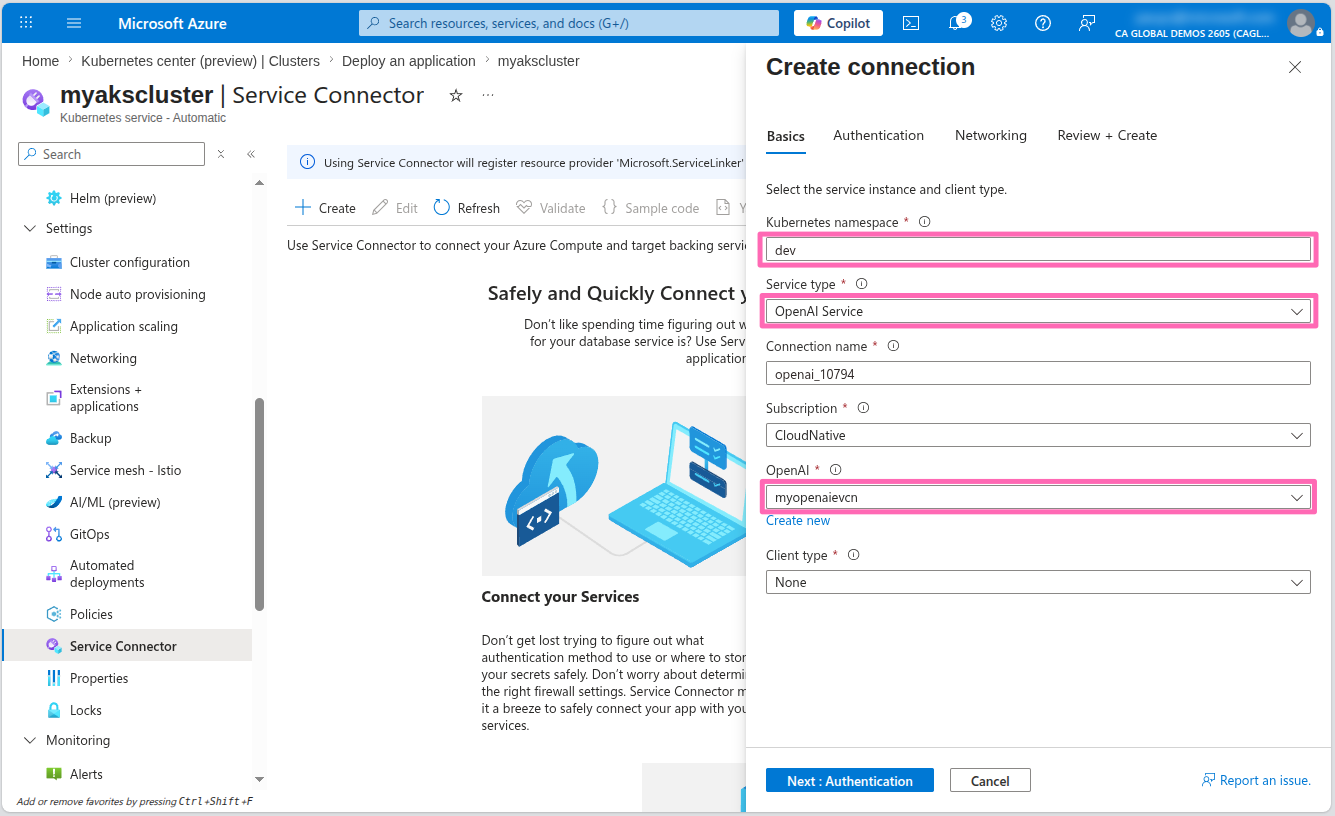Image resolution: width=1335 pixels, height=816 pixels.
Task: Open the more options ellipsis beside title
Action: coord(488,95)
